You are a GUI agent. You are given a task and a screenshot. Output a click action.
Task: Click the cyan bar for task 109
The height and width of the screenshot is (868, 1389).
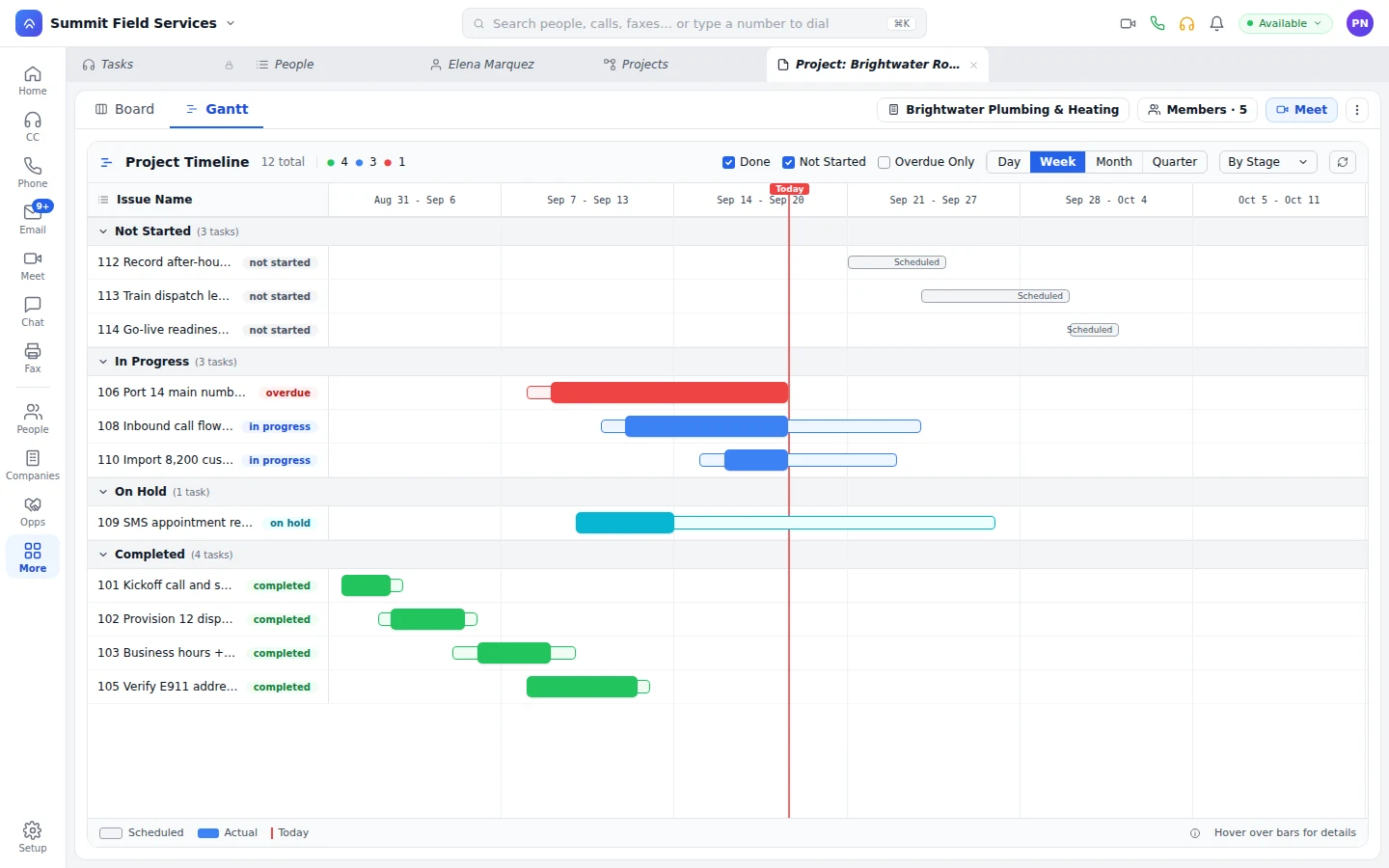click(x=625, y=523)
